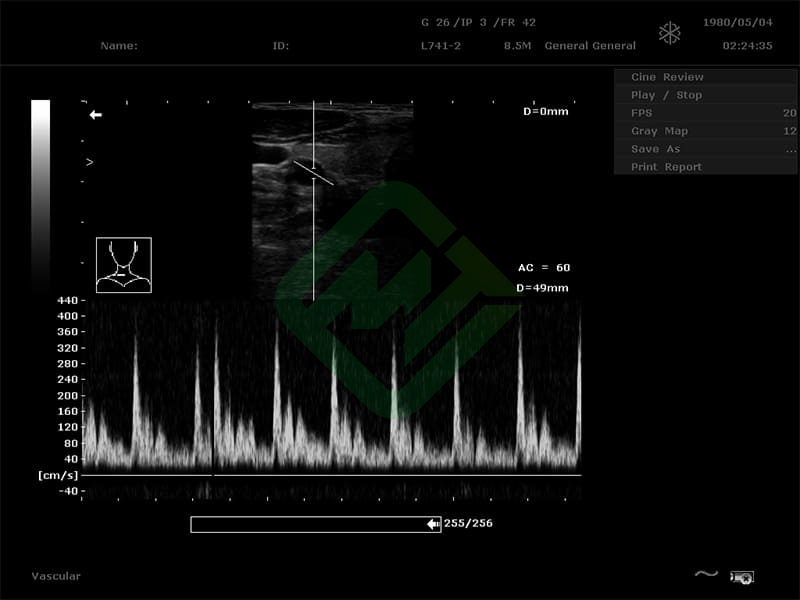Image resolution: width=800 pixels, height=600 pixels.
Task: Click the [cm/s] unit label
Action: coord(58,476)
